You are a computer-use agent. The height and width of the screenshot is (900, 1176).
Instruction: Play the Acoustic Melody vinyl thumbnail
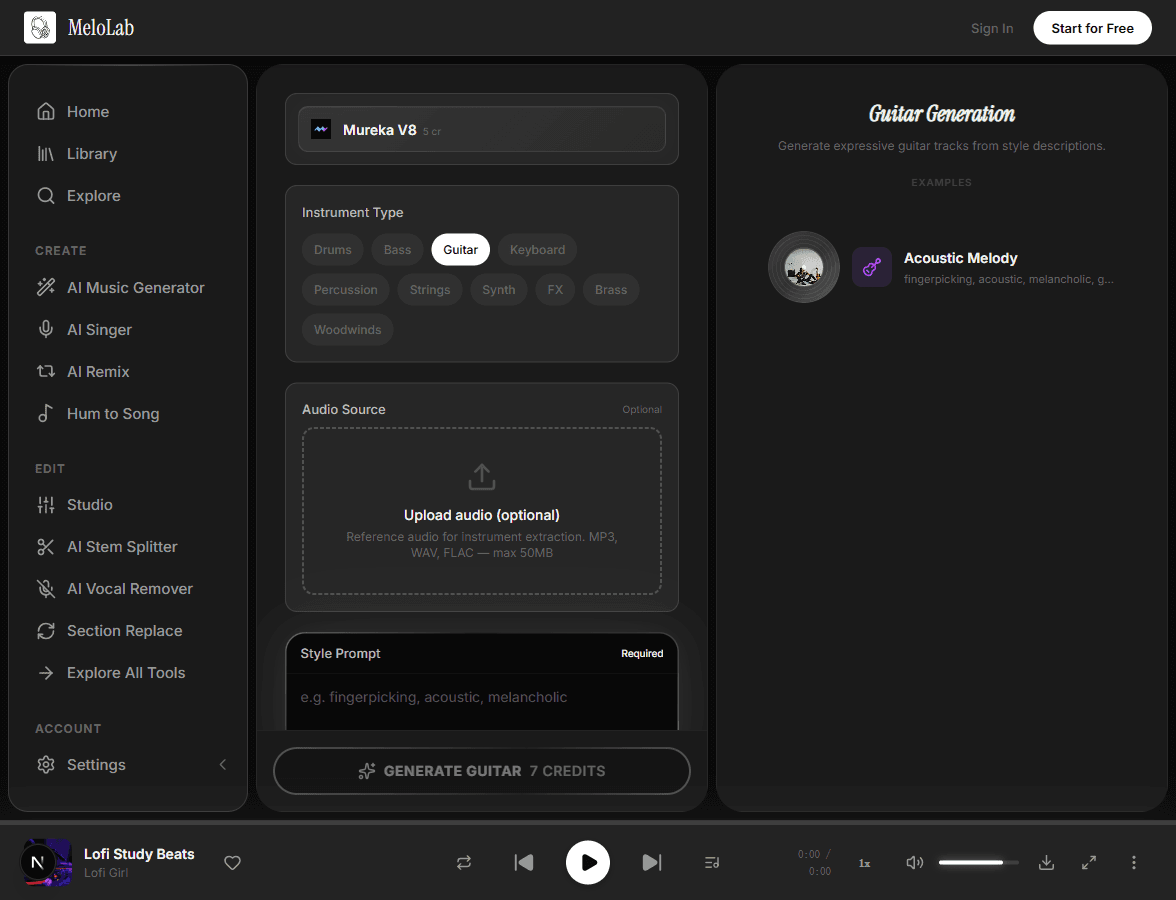click(803, 267)
